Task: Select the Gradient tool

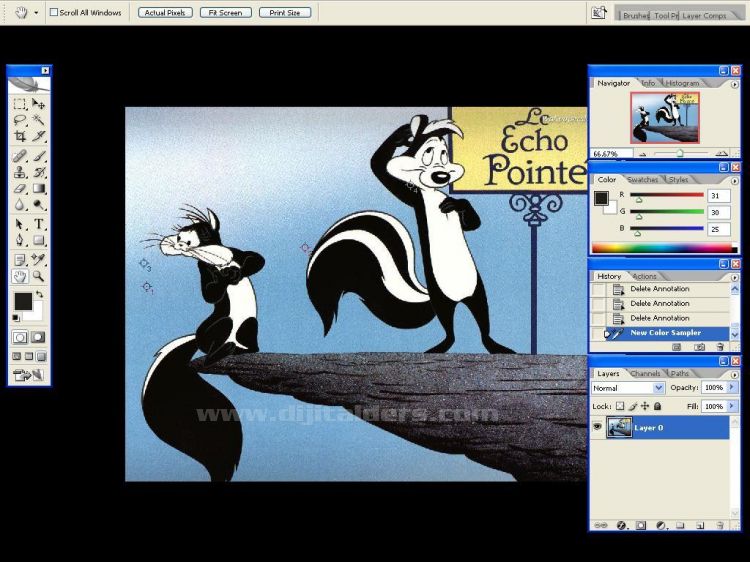Action: click(x=38, y=188)
